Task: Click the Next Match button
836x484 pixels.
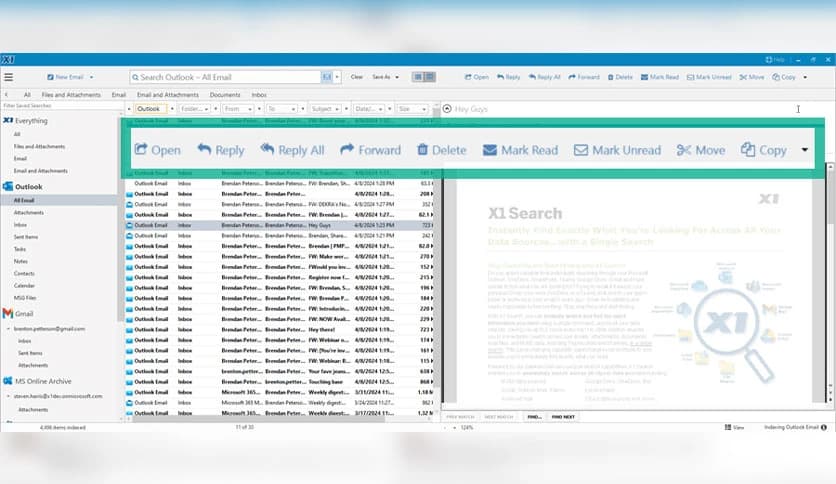Action: pos(499,417)
